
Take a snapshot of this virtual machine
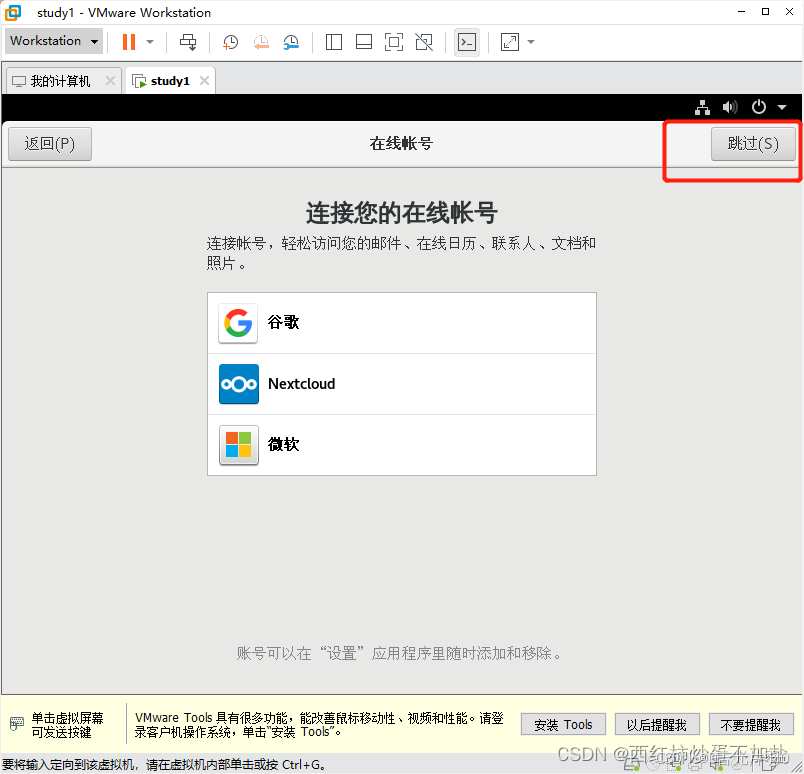[230, 42]
